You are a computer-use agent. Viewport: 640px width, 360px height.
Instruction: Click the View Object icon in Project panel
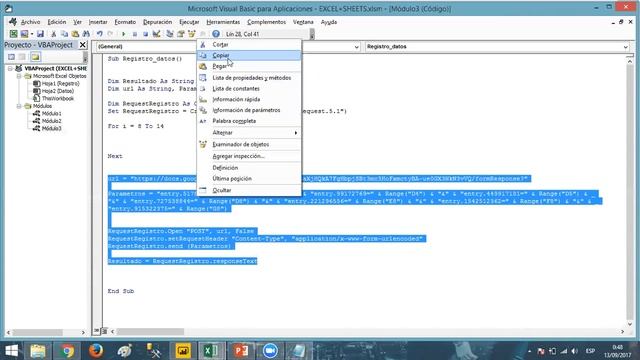(22, 57)
